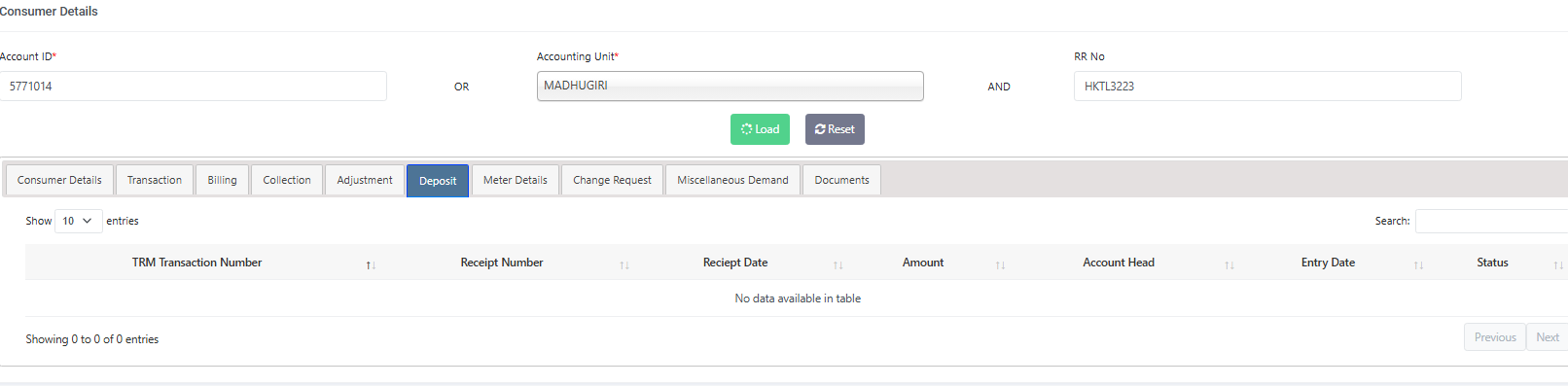Click the Status column header text

[1492, 263]
